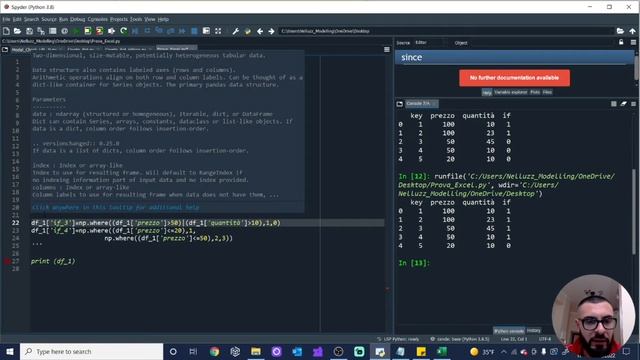The image size is (640, 360).
Task: Click taskbar search box
Action: point(91,351)
